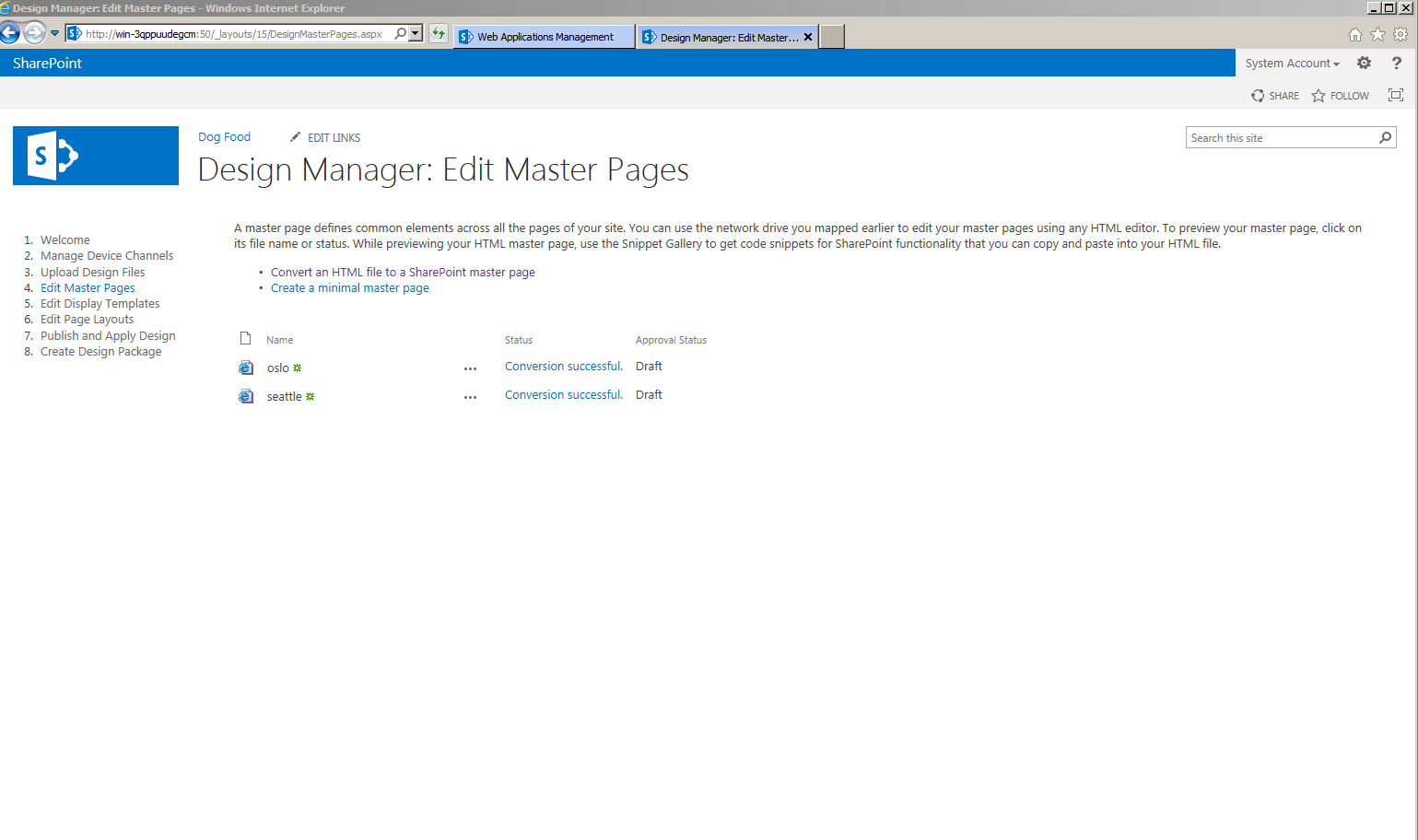Image resolution: width=1418 pixels, height=840 pixels.
Task: Go to Welcome in Design Manager steps
Action: pos(64,239)
